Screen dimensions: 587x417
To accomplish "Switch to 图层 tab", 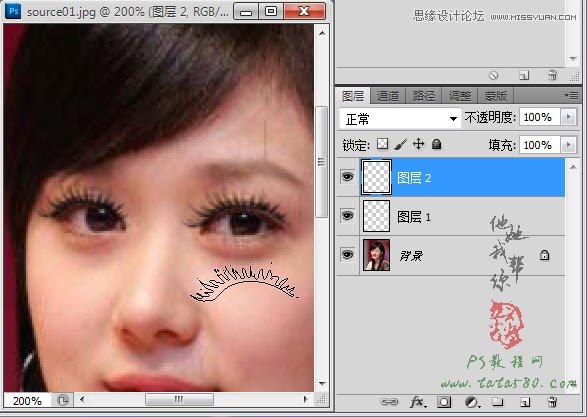I will [353, 96].
